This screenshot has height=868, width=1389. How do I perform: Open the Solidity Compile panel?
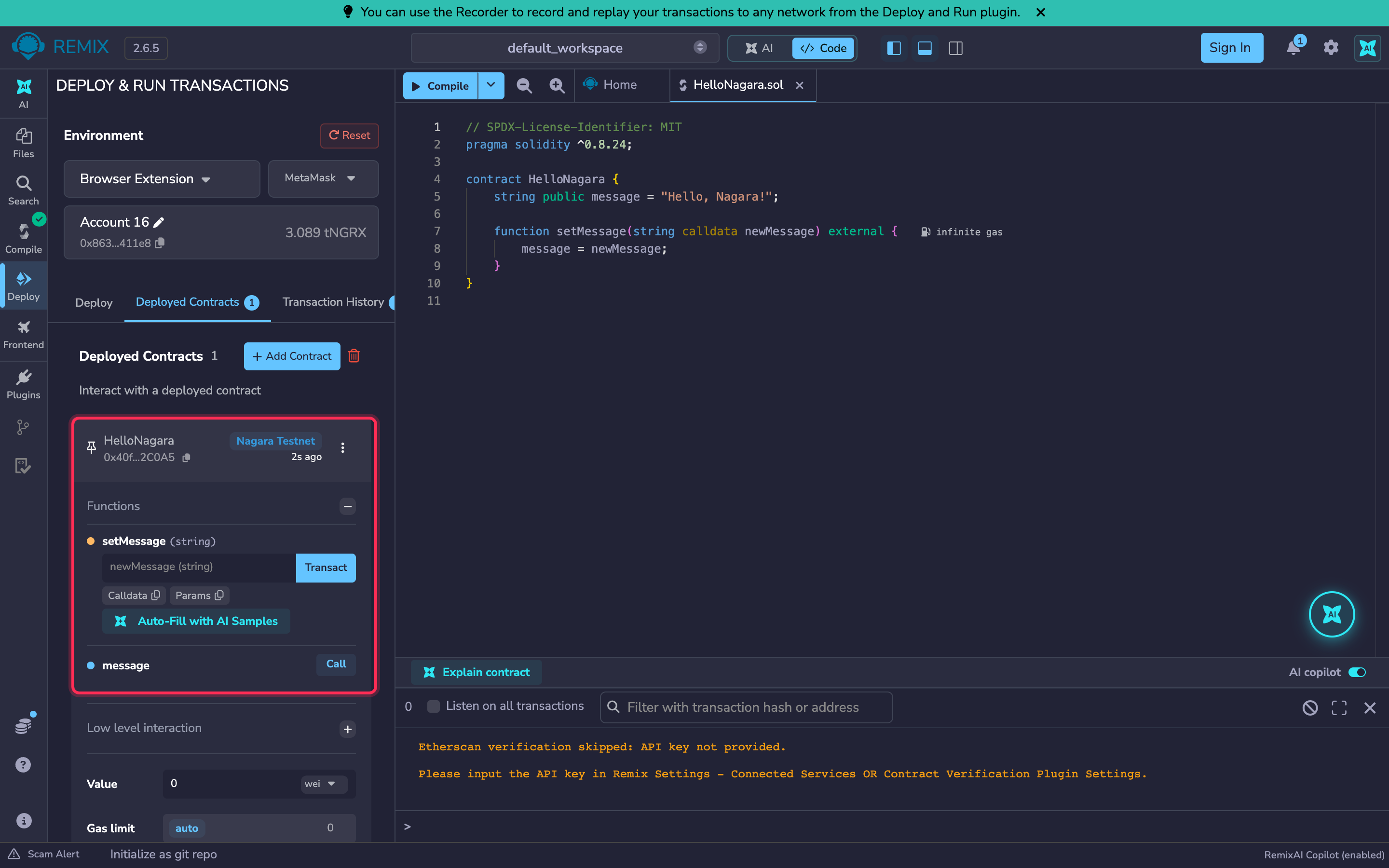pyautogui.click(x=23, y=238)
